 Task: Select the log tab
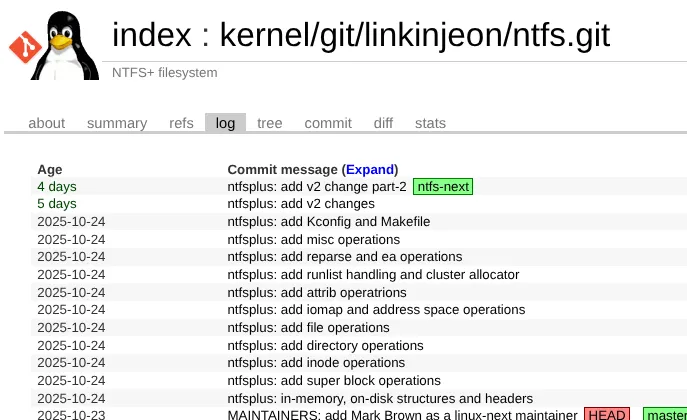coord(225,123)
